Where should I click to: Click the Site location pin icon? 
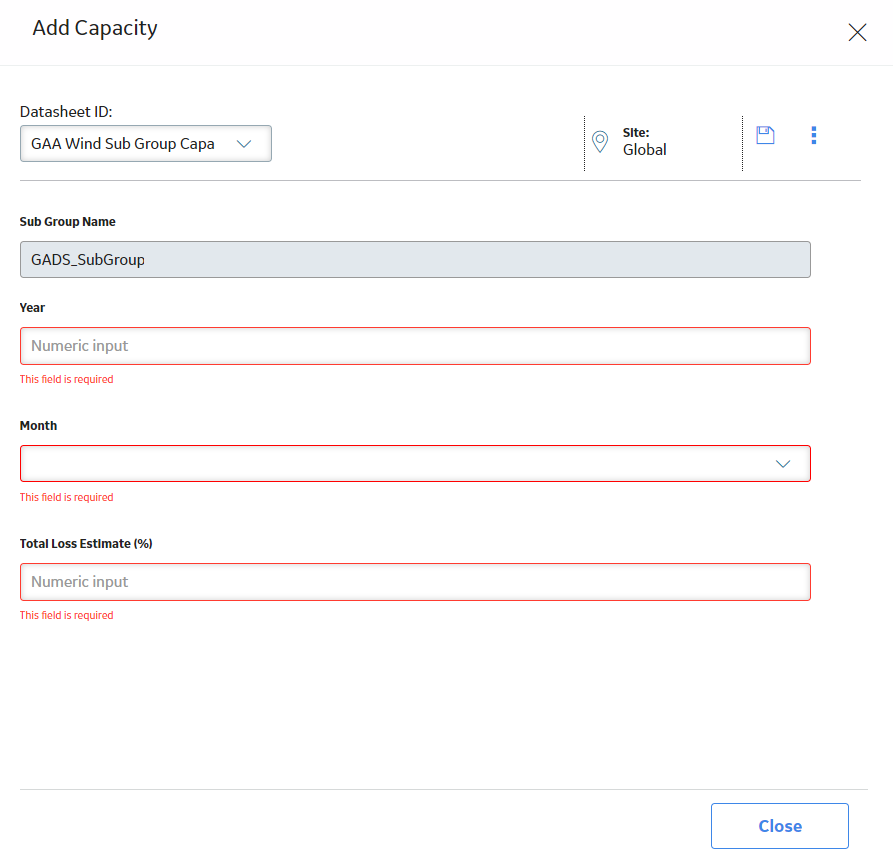(600, 142)
